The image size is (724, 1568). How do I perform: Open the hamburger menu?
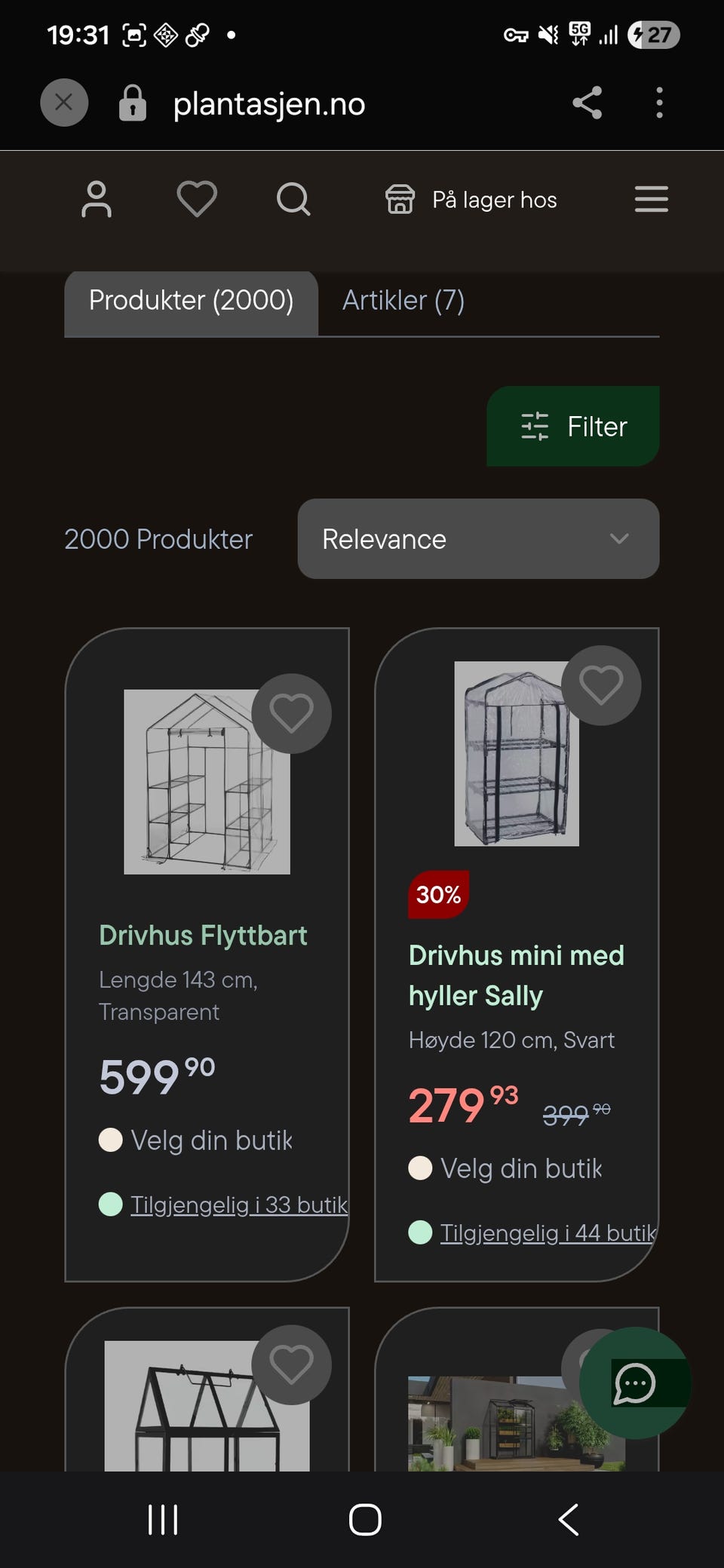(652, 200)
